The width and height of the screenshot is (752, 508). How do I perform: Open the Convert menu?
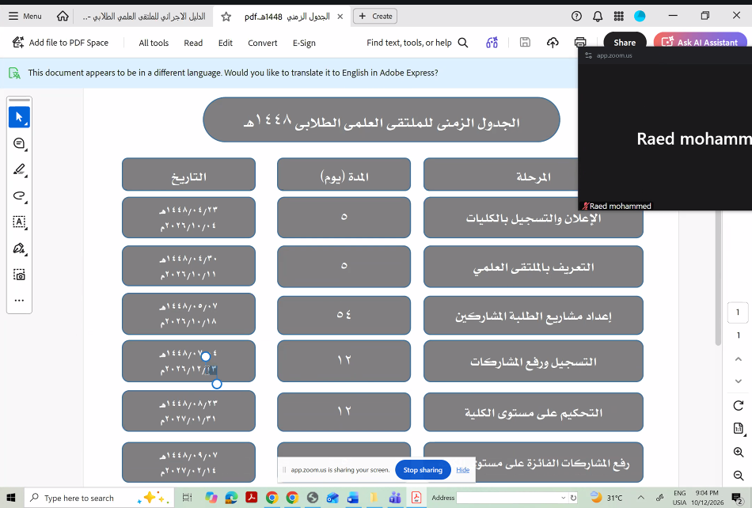(262, 43)
